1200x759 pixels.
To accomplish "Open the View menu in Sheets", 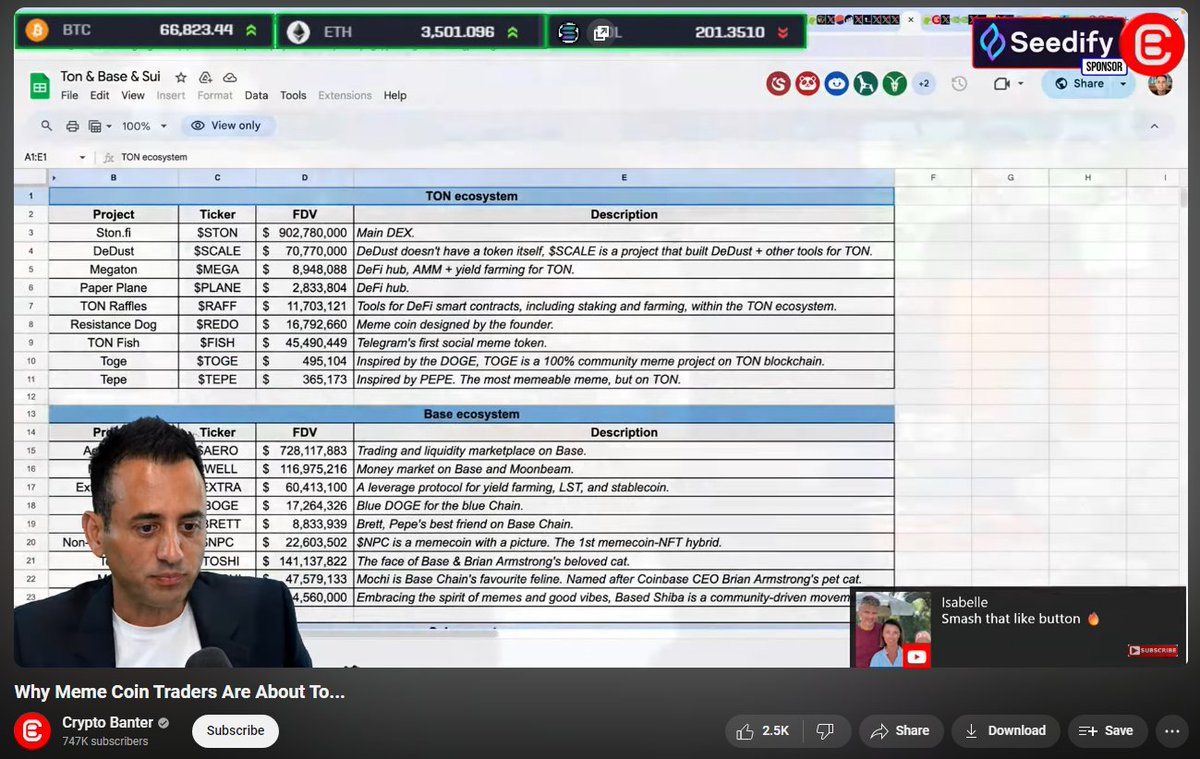I will (x=133, y=96).
